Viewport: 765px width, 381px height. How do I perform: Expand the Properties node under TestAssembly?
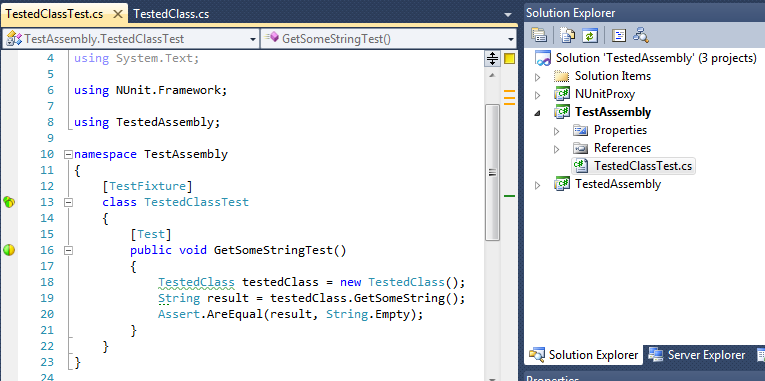557,131
